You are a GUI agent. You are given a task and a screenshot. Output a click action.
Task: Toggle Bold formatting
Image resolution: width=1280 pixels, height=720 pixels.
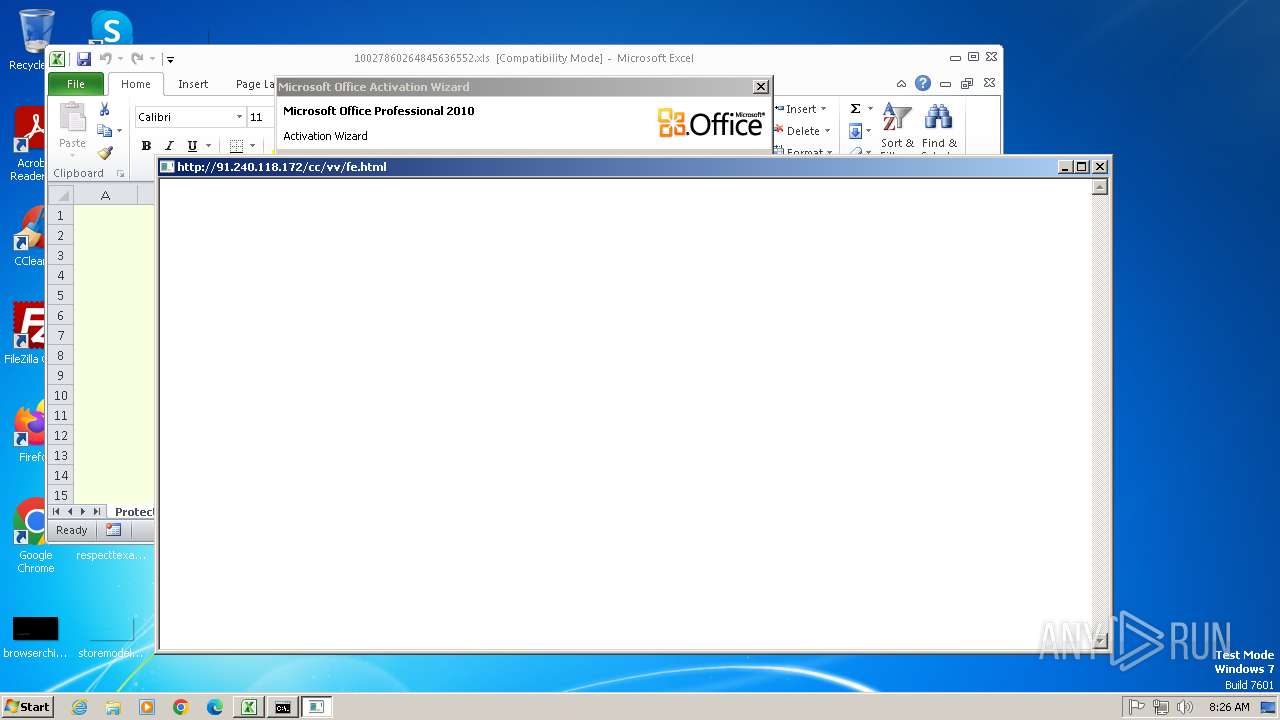click(146, 146)
